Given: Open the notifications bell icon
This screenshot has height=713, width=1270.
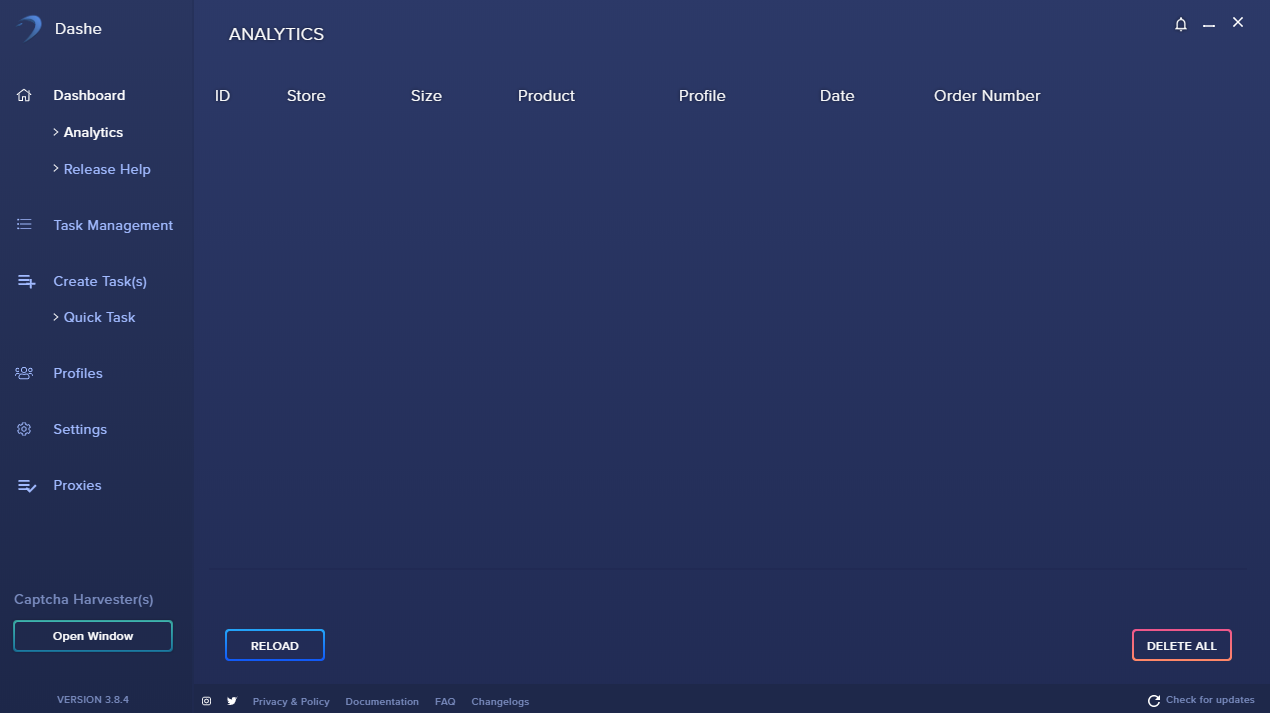Looking at the screenshot, I should (x=1181, y=24).
